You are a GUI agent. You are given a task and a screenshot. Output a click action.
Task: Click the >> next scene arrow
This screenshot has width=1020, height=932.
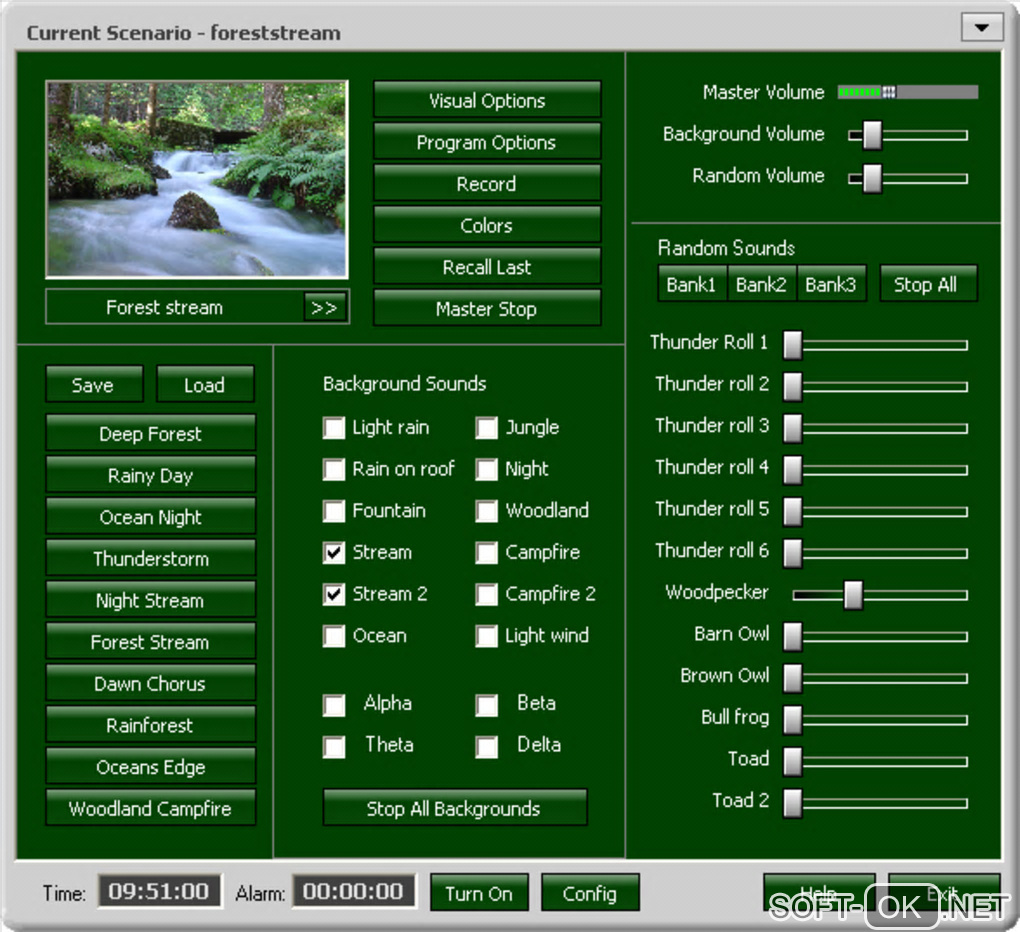pos(325,307)
